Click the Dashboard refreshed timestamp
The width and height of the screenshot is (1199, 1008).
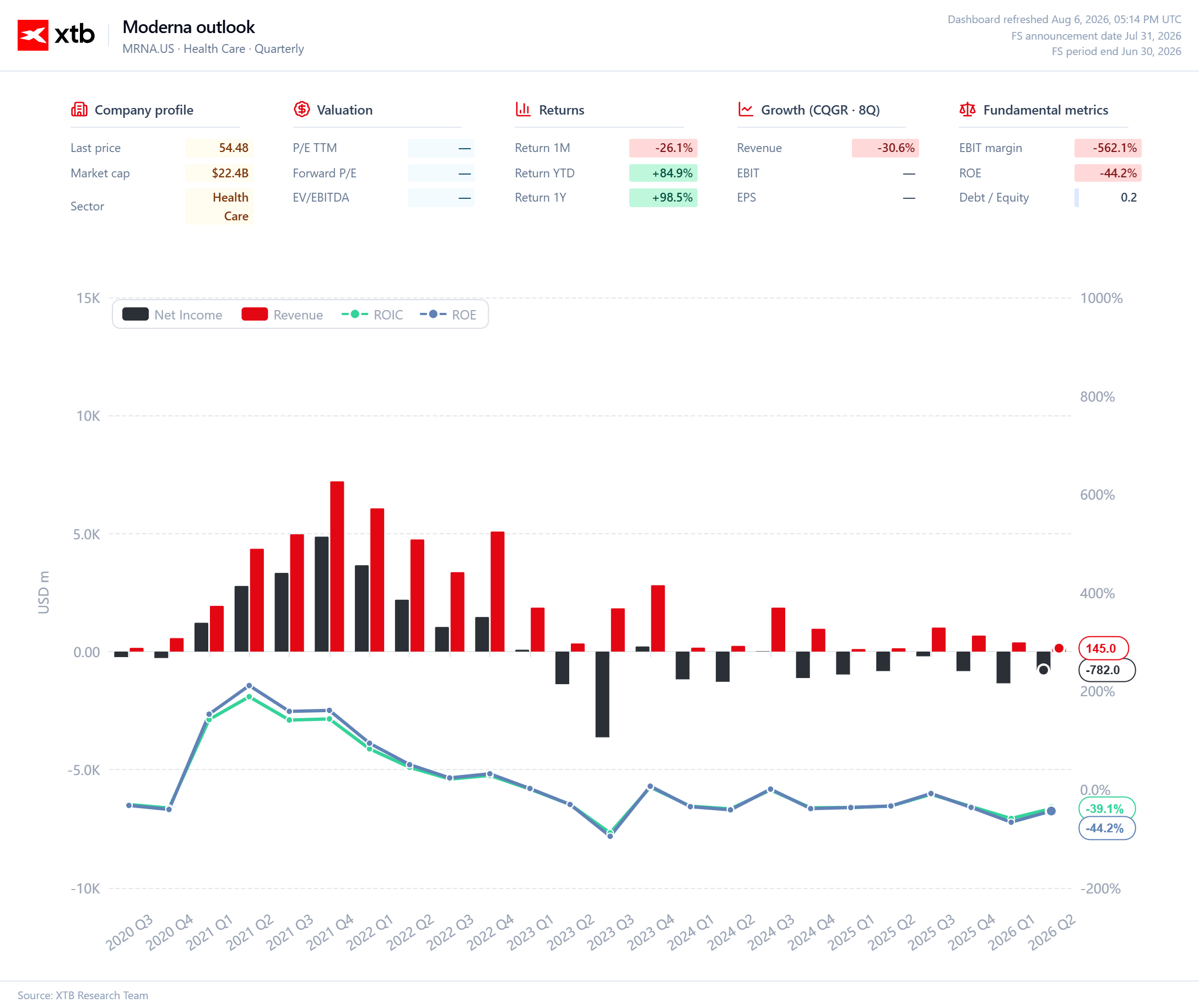point(1064,19)
